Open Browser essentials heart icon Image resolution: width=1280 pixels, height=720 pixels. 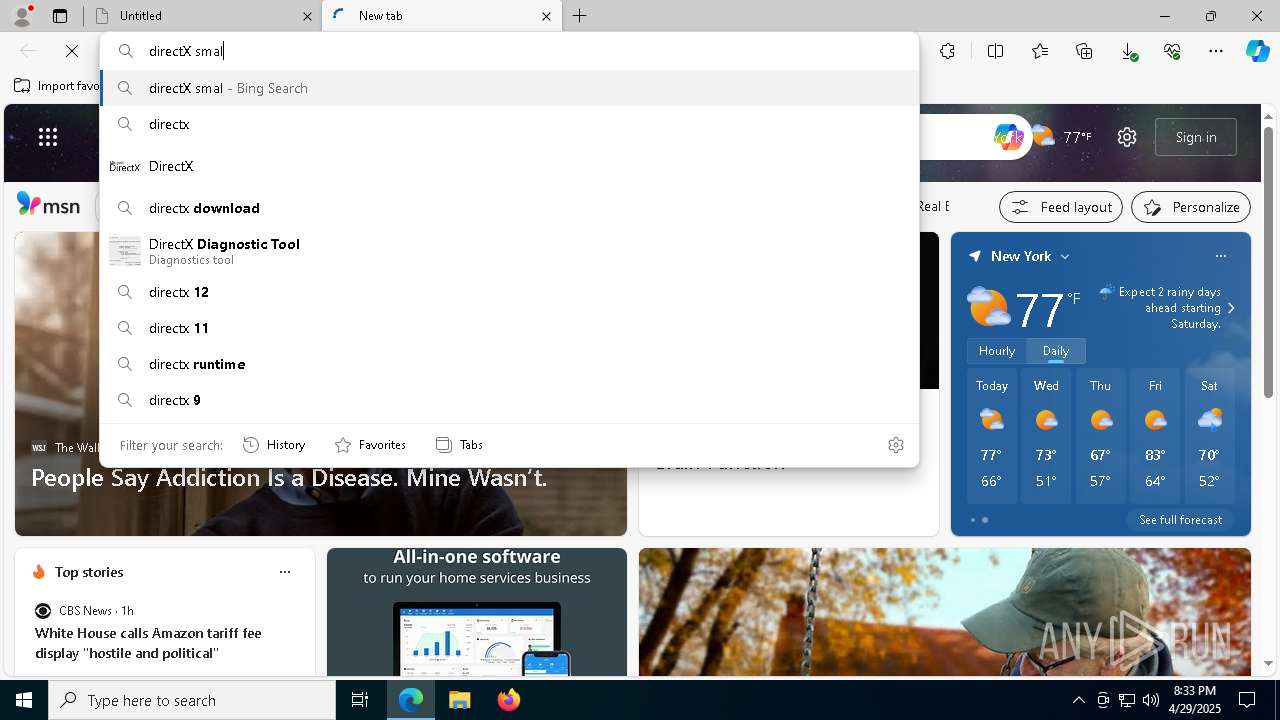pos(1172,51)
